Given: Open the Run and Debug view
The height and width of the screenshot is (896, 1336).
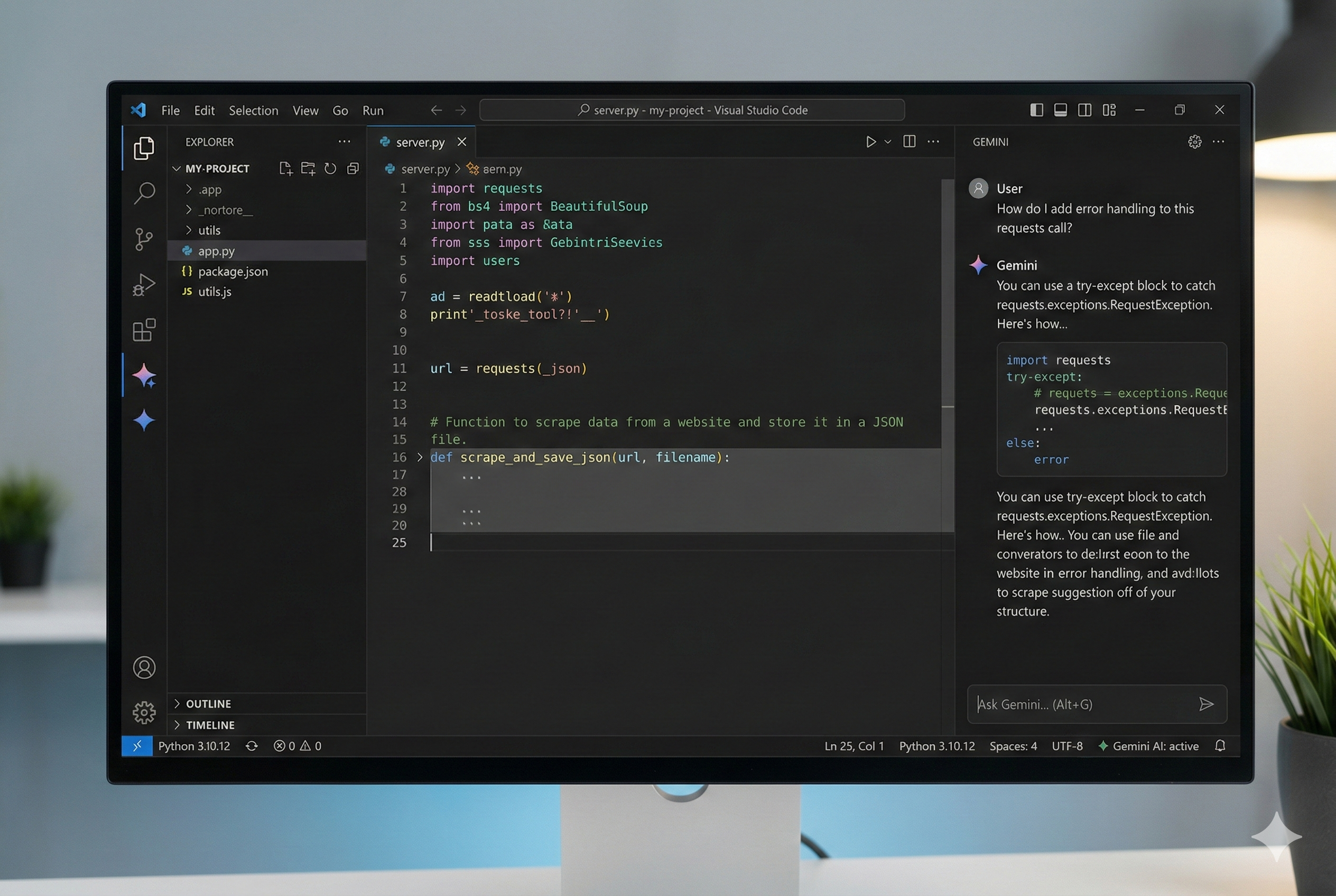Looking at the screenshot, I should (x=144, y=284).
